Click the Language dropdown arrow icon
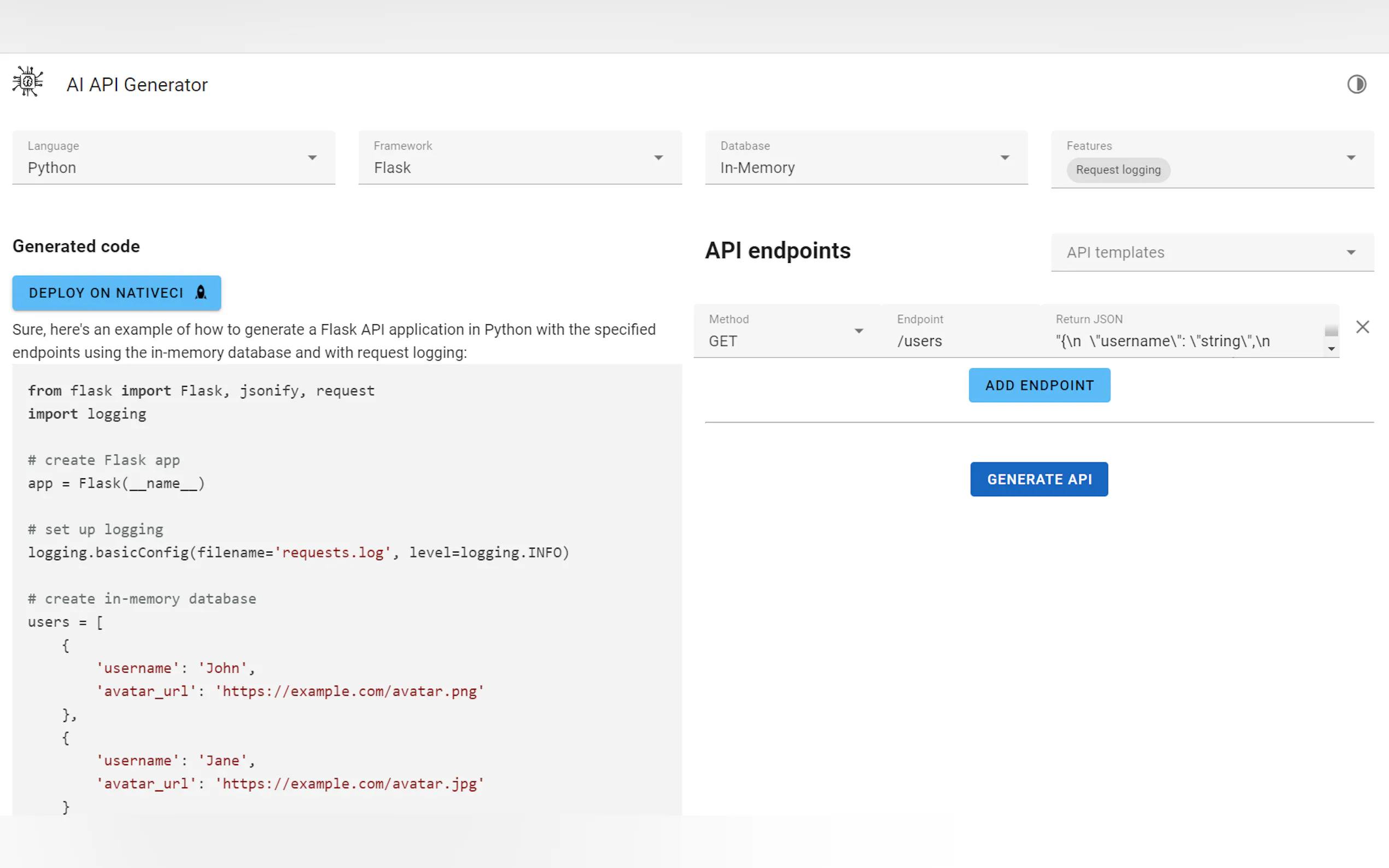This screenshot has width=1389, height=868. tap(312, 158)
